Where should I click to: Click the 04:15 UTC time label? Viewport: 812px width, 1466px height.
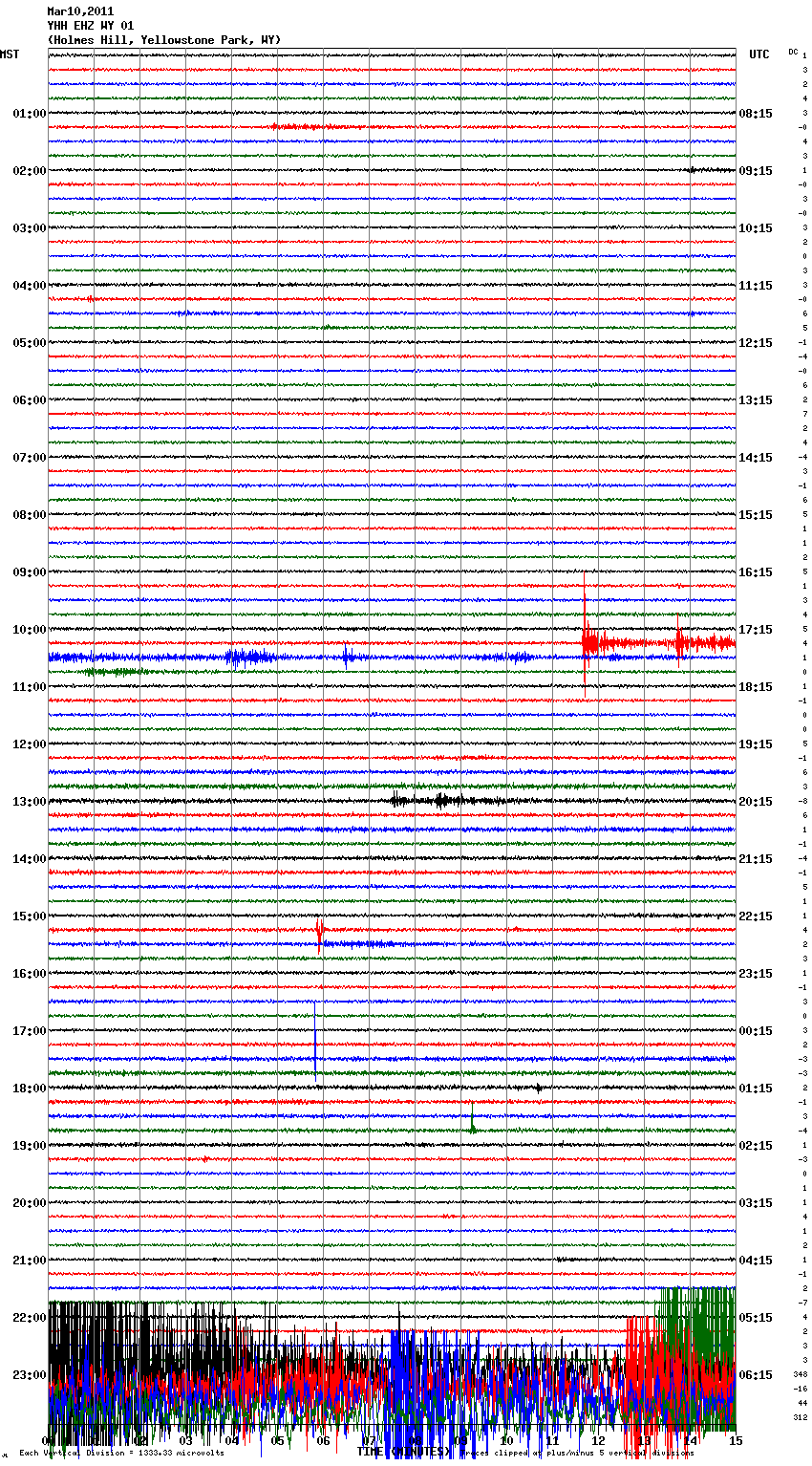(x=756, y=1261)
